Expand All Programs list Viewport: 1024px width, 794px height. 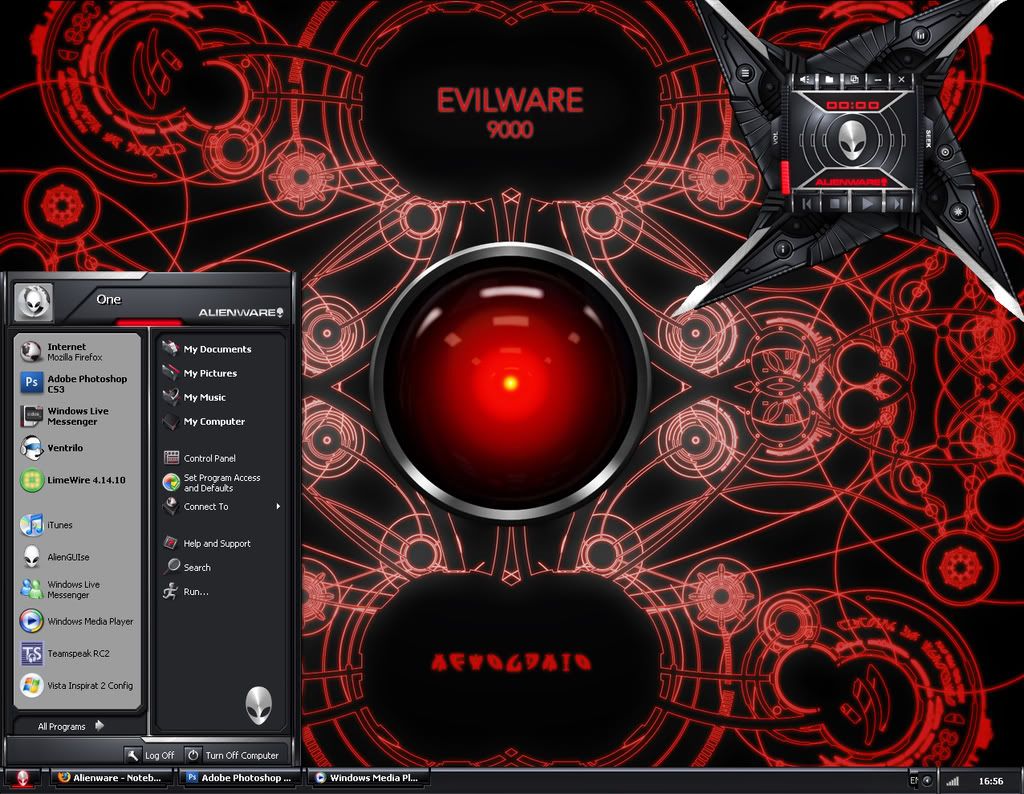71,726
